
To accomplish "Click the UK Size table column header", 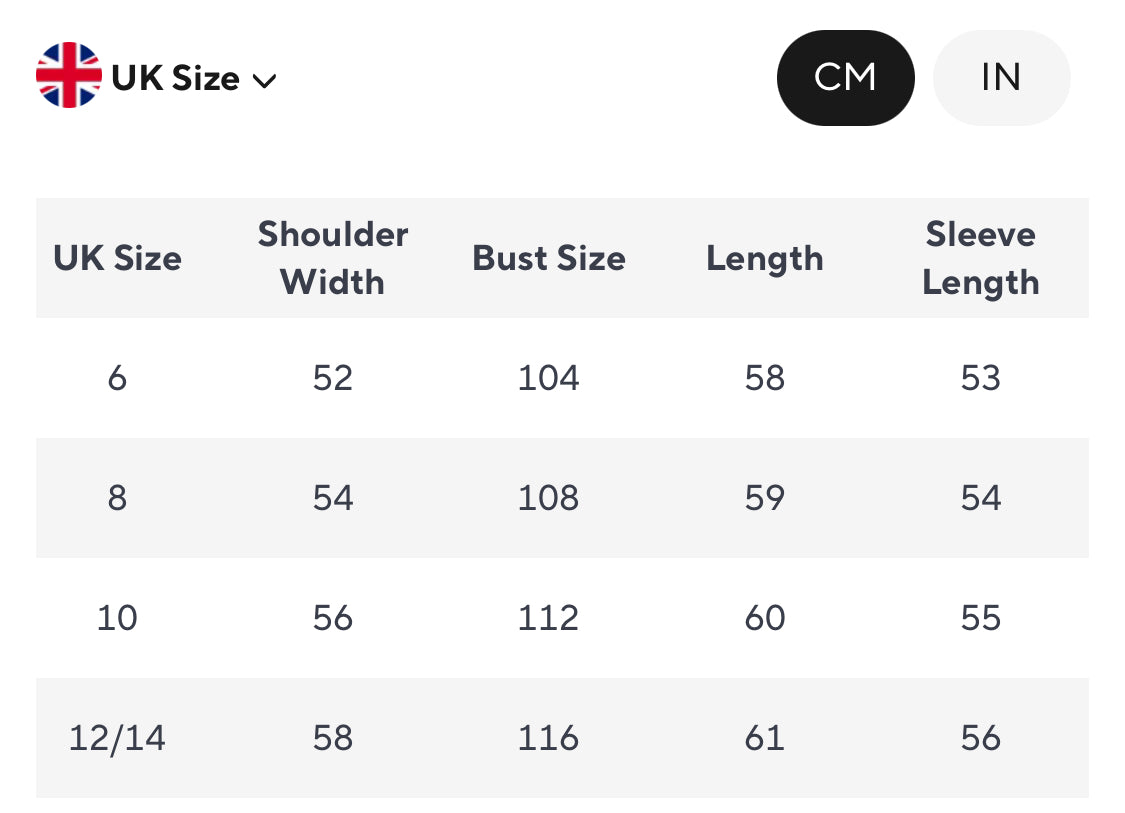I will 117,258.
